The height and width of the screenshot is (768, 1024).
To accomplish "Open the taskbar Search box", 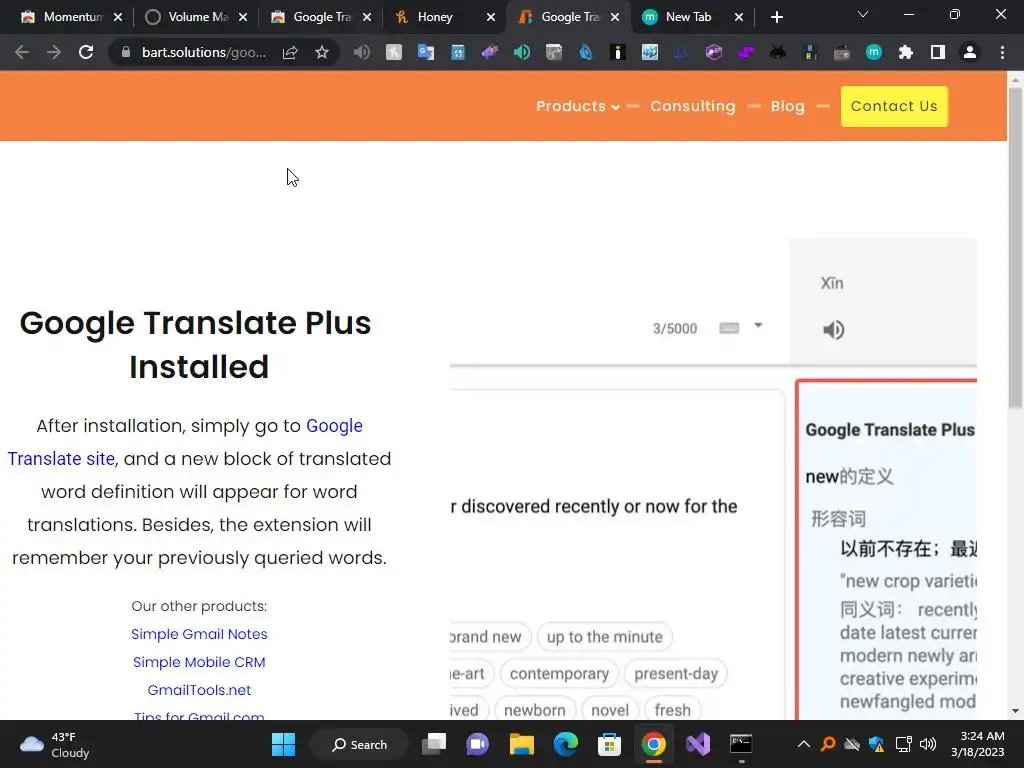I will 359,744.
